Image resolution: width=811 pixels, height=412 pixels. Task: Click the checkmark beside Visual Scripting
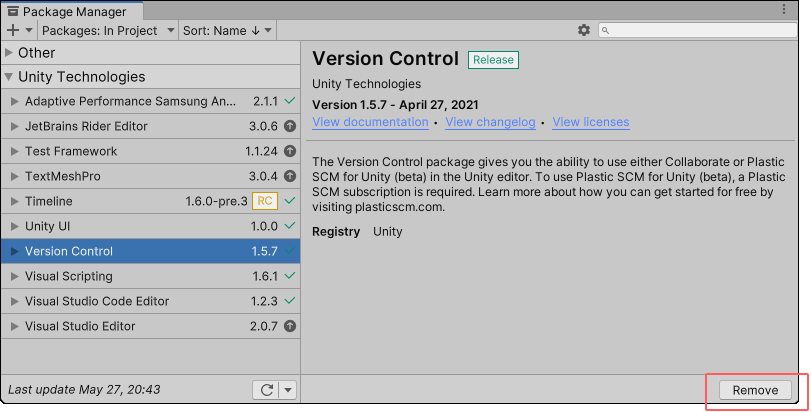click(290, 276)
